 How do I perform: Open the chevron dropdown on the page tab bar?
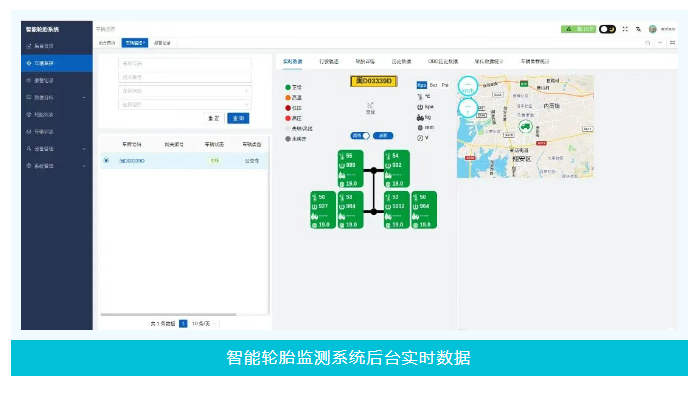(x=660, y=43)
